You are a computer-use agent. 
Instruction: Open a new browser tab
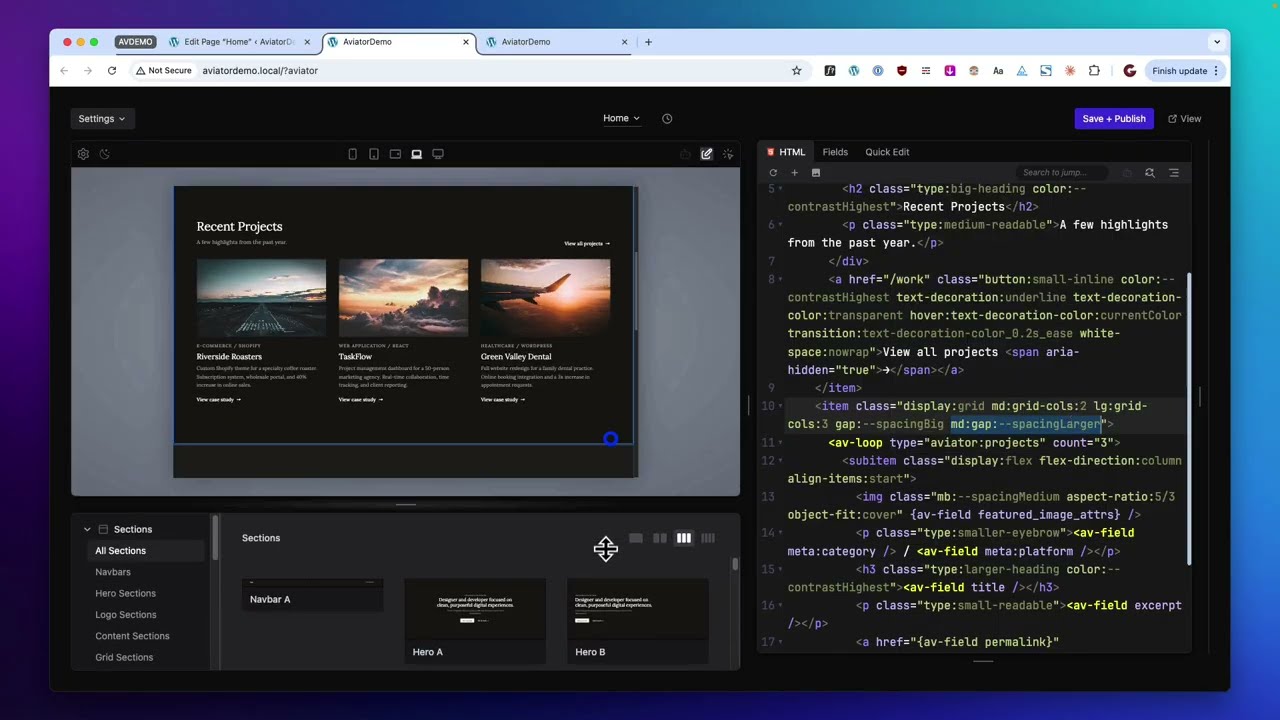click(648, 42)
